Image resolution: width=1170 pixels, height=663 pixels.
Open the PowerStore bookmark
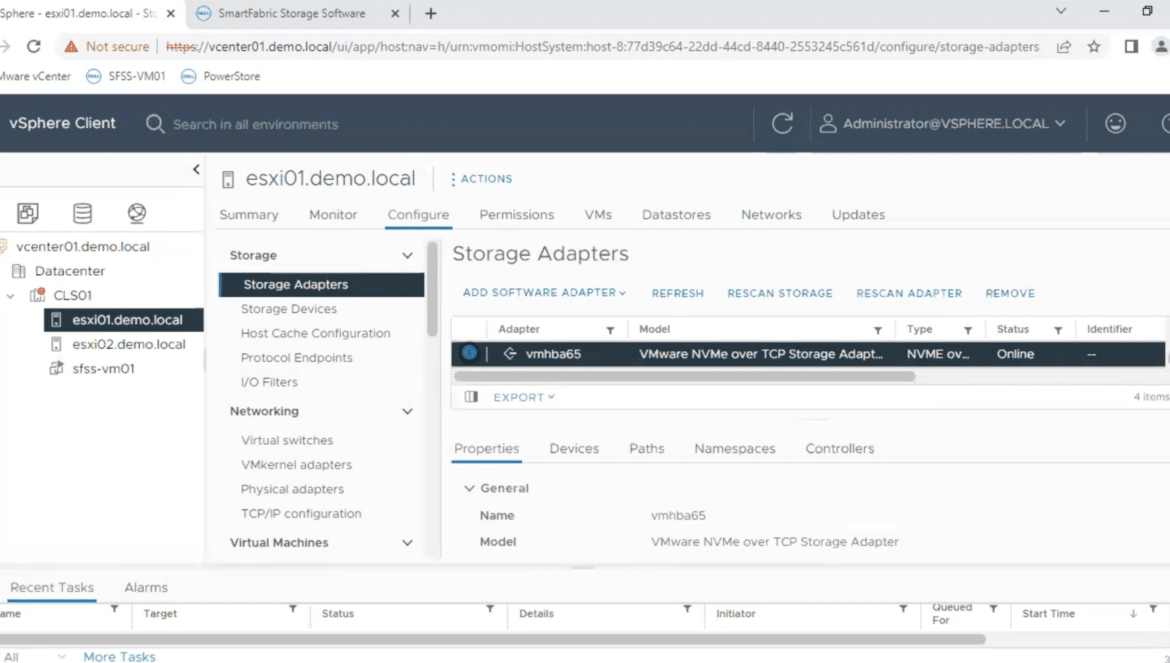click(221, 76)
